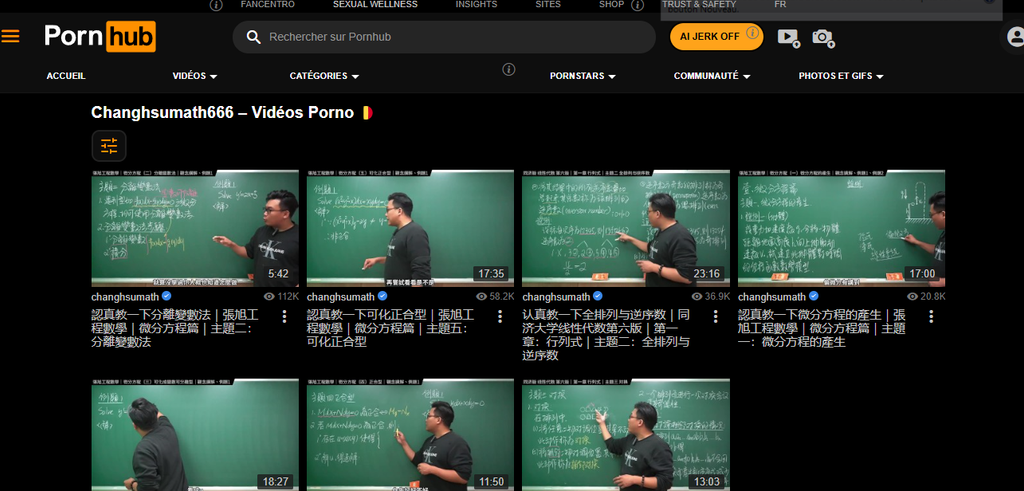Click eye views icon showing 112K
Image resolution: width=1024 pixels, height=491 pixels.
(269, 296)
